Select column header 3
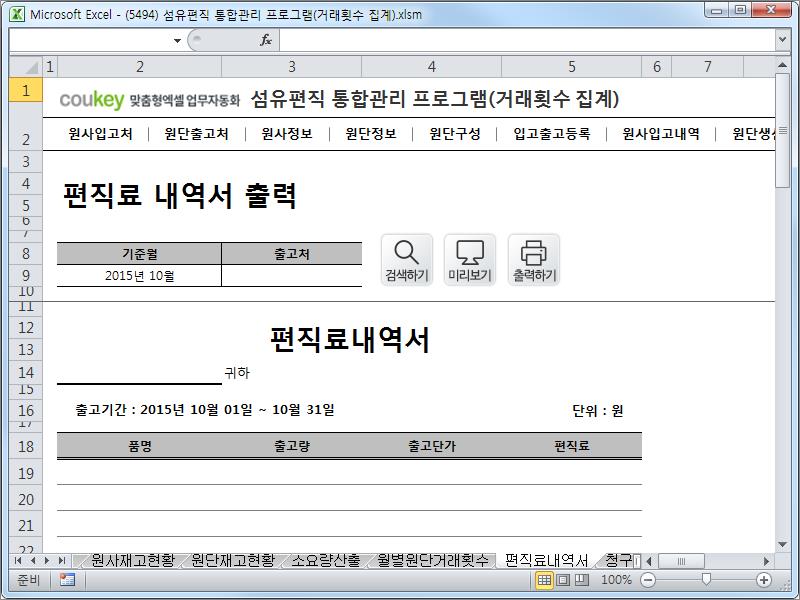Image resolution: width=800 pixels, height=600 pixels. pos(292,67)
